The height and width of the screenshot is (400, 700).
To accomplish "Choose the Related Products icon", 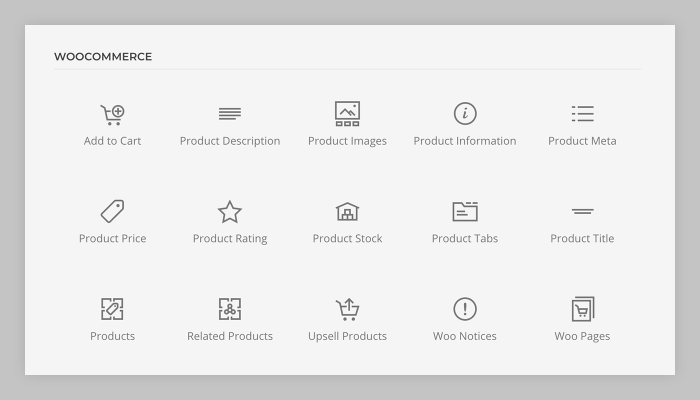I will pos(230,309).
